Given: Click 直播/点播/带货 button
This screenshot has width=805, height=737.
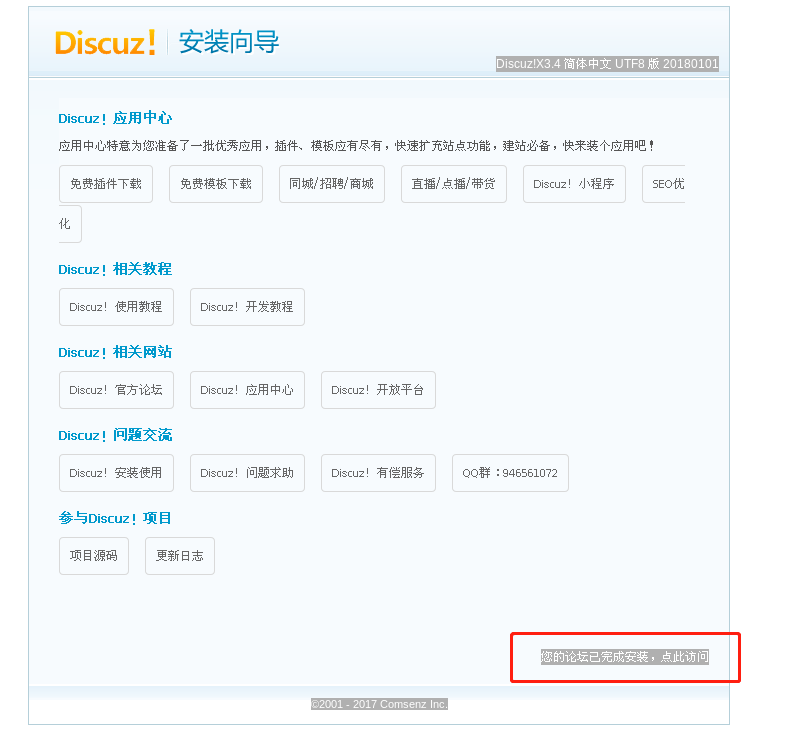Looking at the screenshot, I should point(454,184).
